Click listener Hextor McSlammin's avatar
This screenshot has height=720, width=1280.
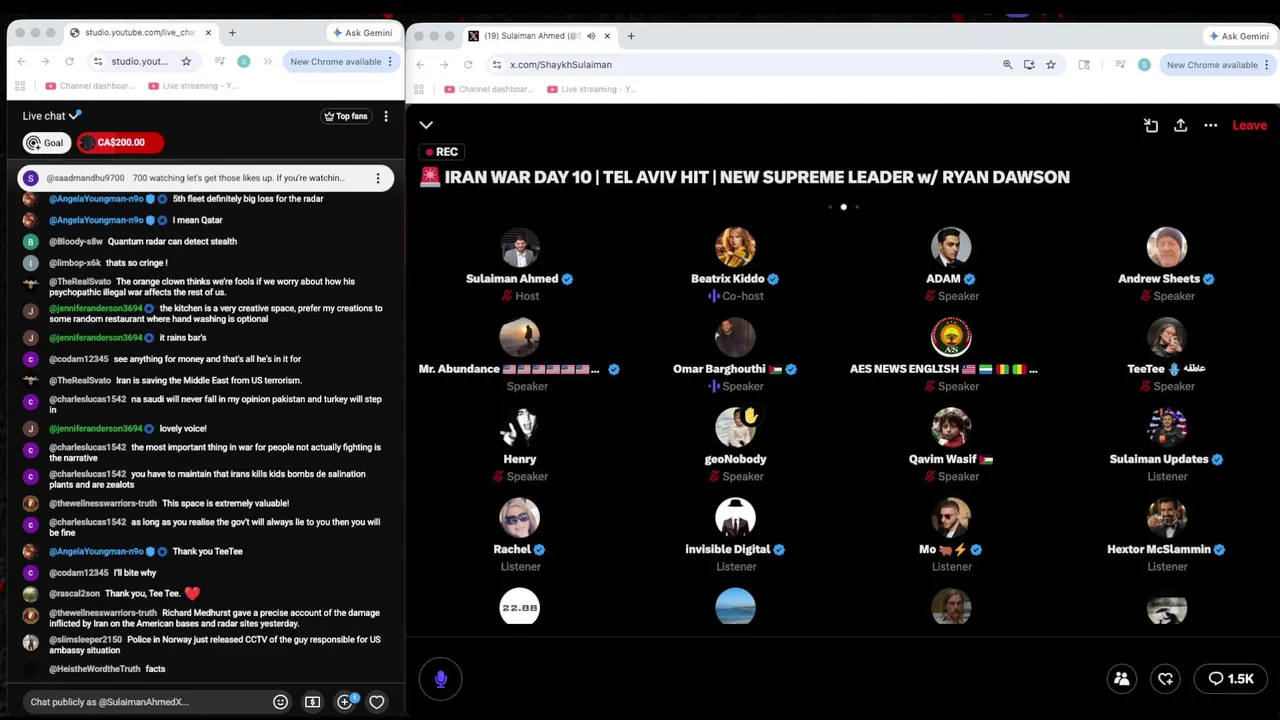coord(1167,518)
